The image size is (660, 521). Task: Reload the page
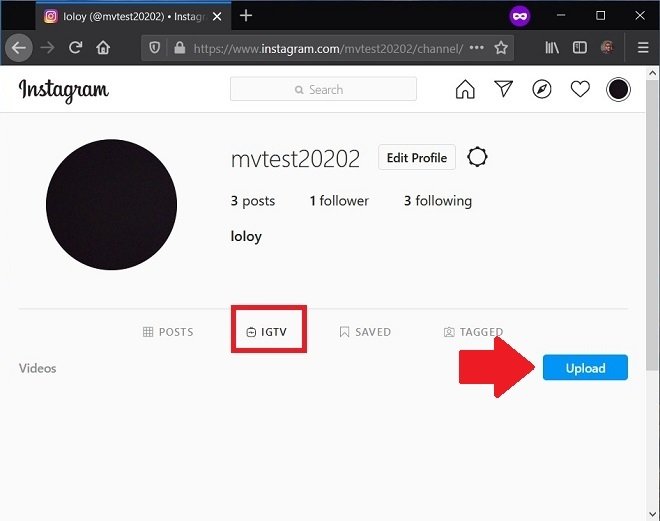pyautogui.click(x=75, y=48)
